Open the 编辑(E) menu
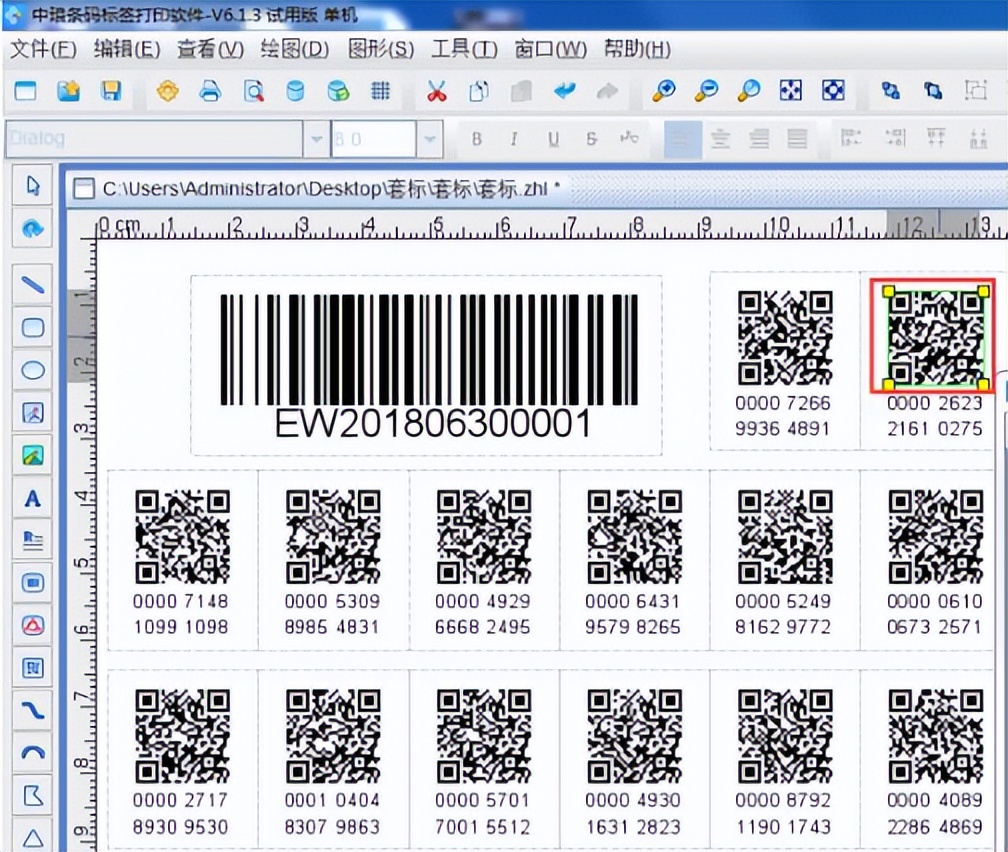Screen dimensions: 1008x852 (127, 49)
